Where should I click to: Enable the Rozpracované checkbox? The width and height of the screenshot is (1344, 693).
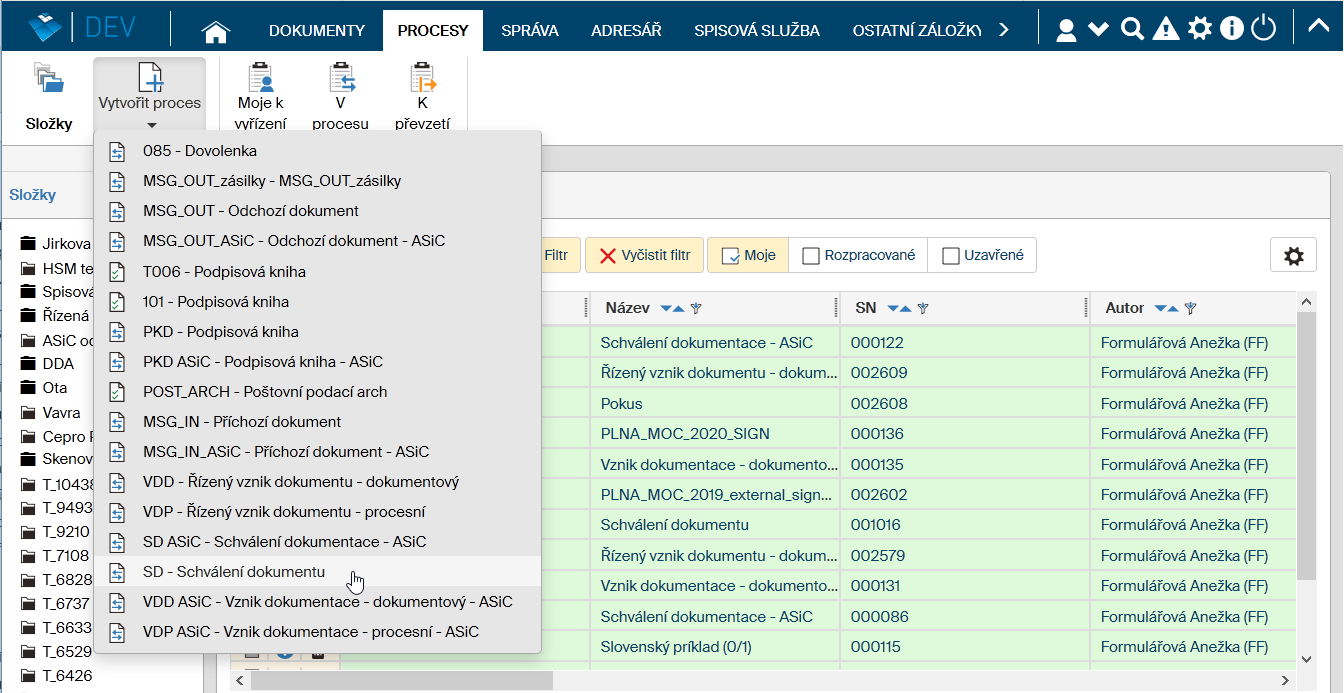tap(811, 256)
